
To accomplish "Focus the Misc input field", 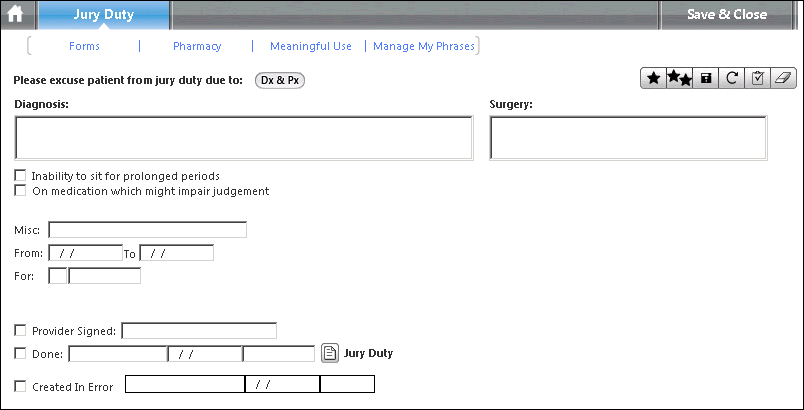I will [x=148, y=230].
